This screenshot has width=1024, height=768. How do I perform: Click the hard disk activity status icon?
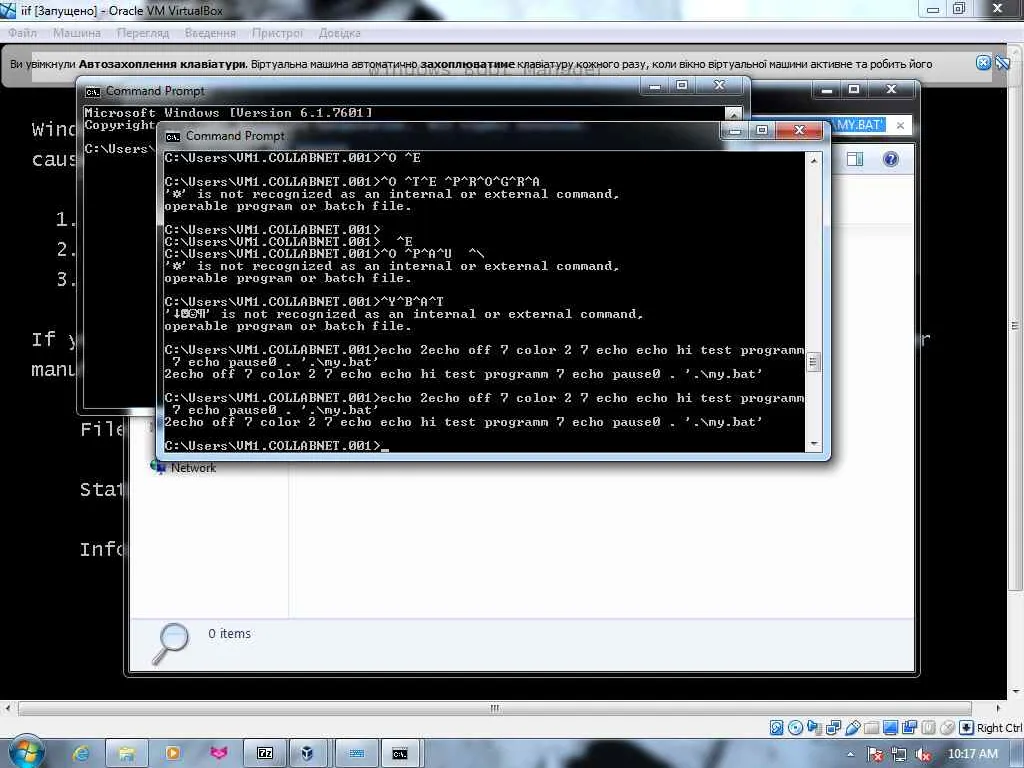[x=776, y=728]
